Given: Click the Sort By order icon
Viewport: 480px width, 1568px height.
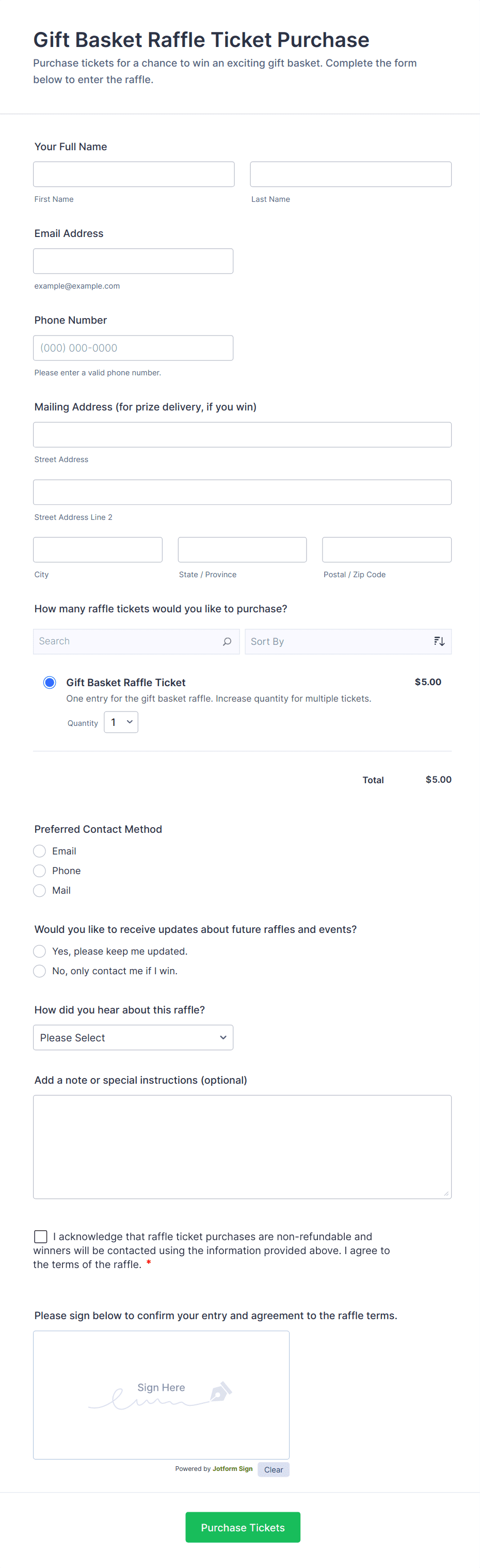Looking at the screenshot, I should point(439,642).
